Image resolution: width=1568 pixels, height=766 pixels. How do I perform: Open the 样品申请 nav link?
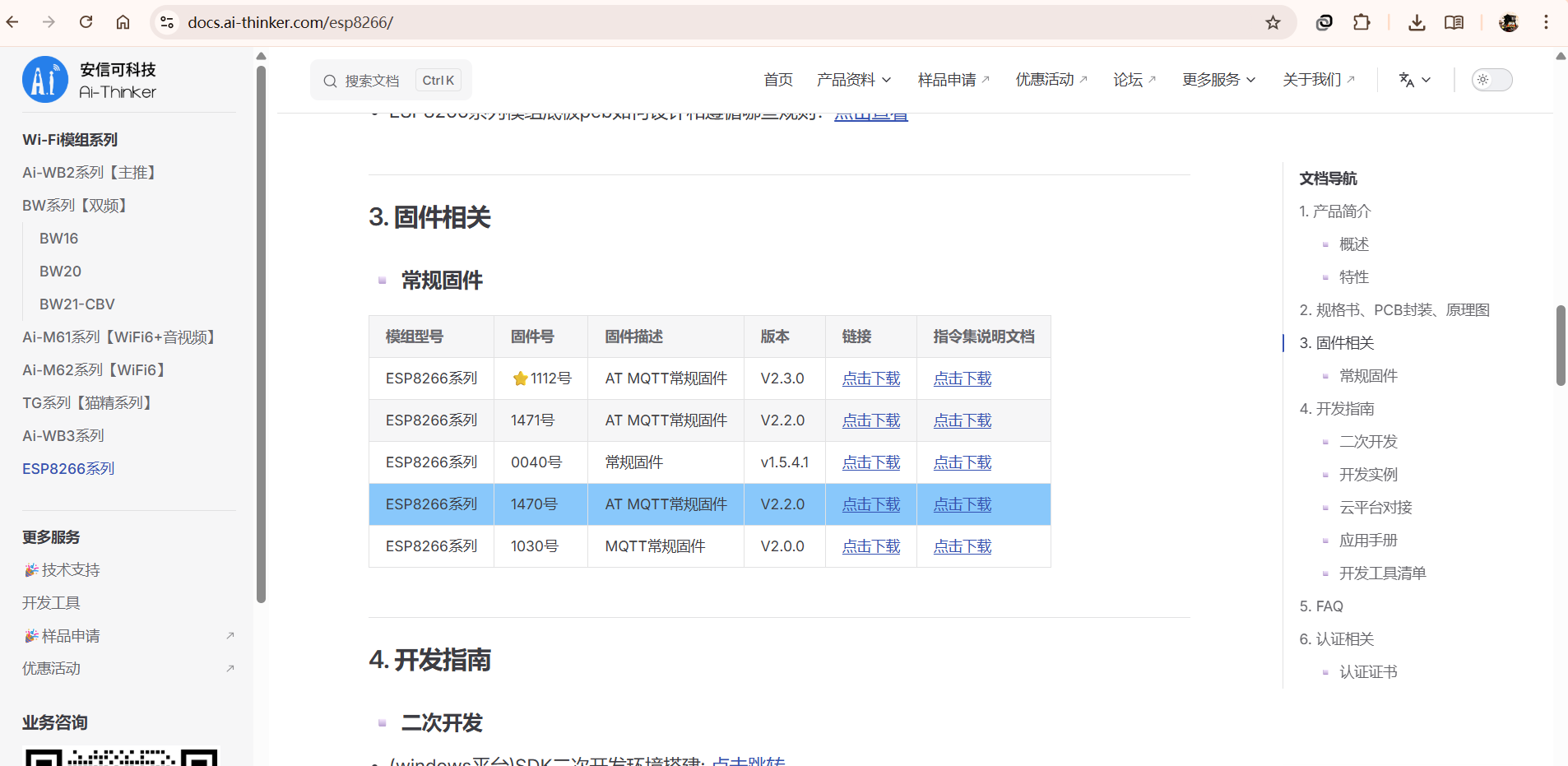[x=953, y=80]
